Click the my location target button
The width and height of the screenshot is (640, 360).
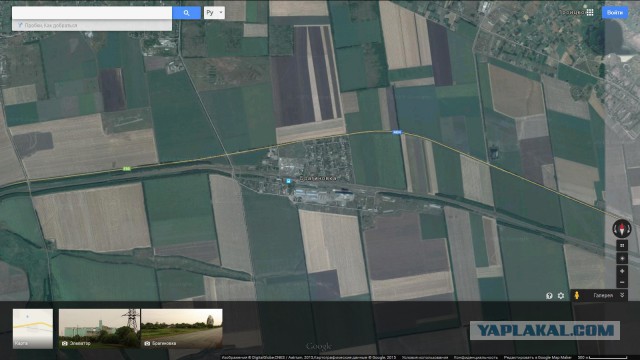[x=622, y=258]
